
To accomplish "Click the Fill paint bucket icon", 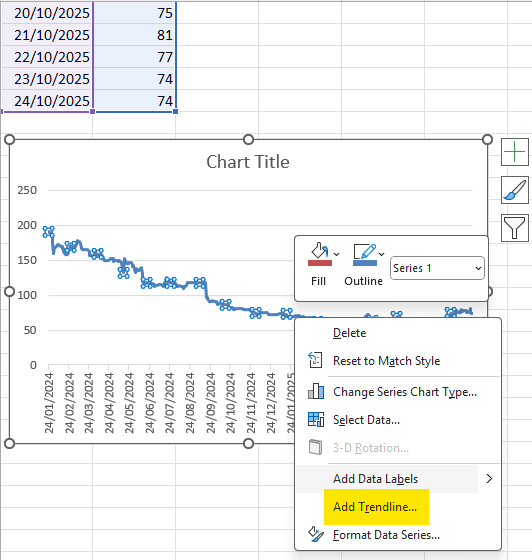I will pyautogui.click(x=320, y=250).
